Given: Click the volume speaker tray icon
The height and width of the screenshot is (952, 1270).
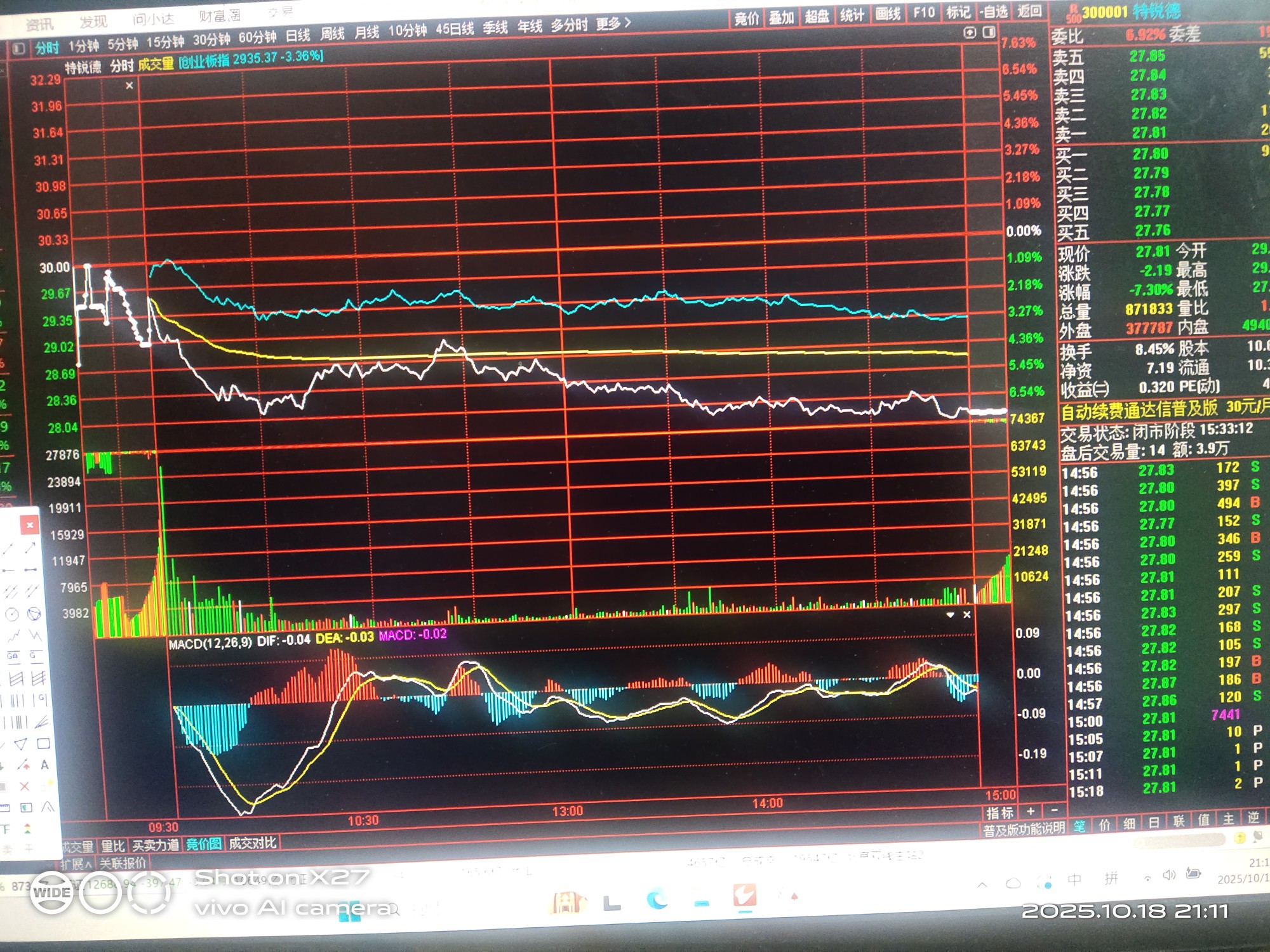Looking at the screenshot, I should click(1169, 876).
